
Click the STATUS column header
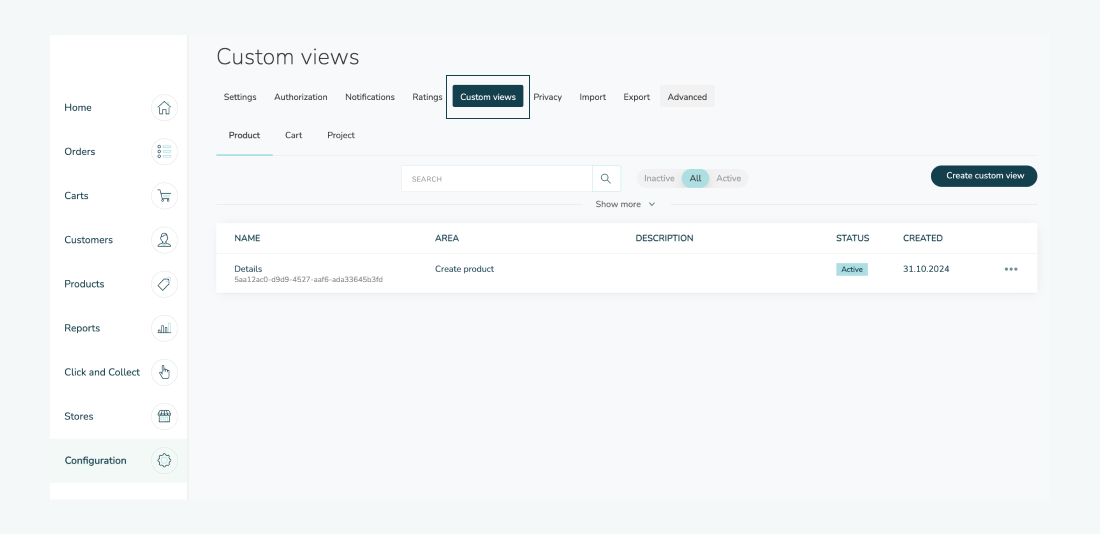(852, 239)
